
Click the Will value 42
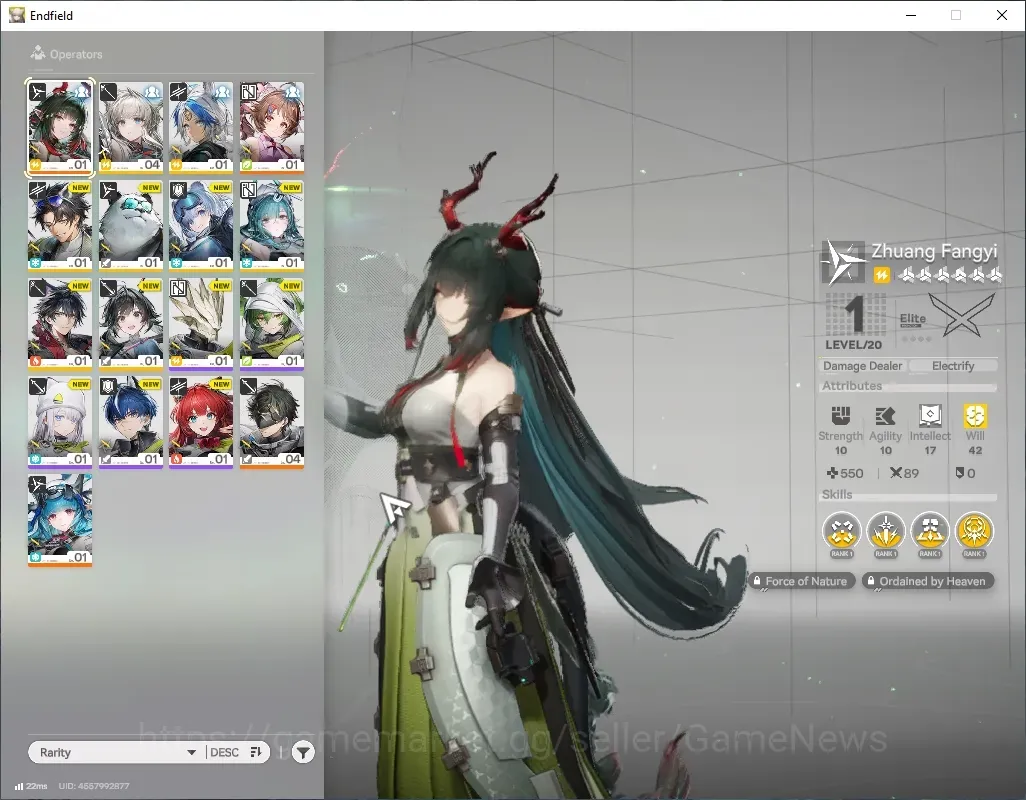tap(975, 450)
